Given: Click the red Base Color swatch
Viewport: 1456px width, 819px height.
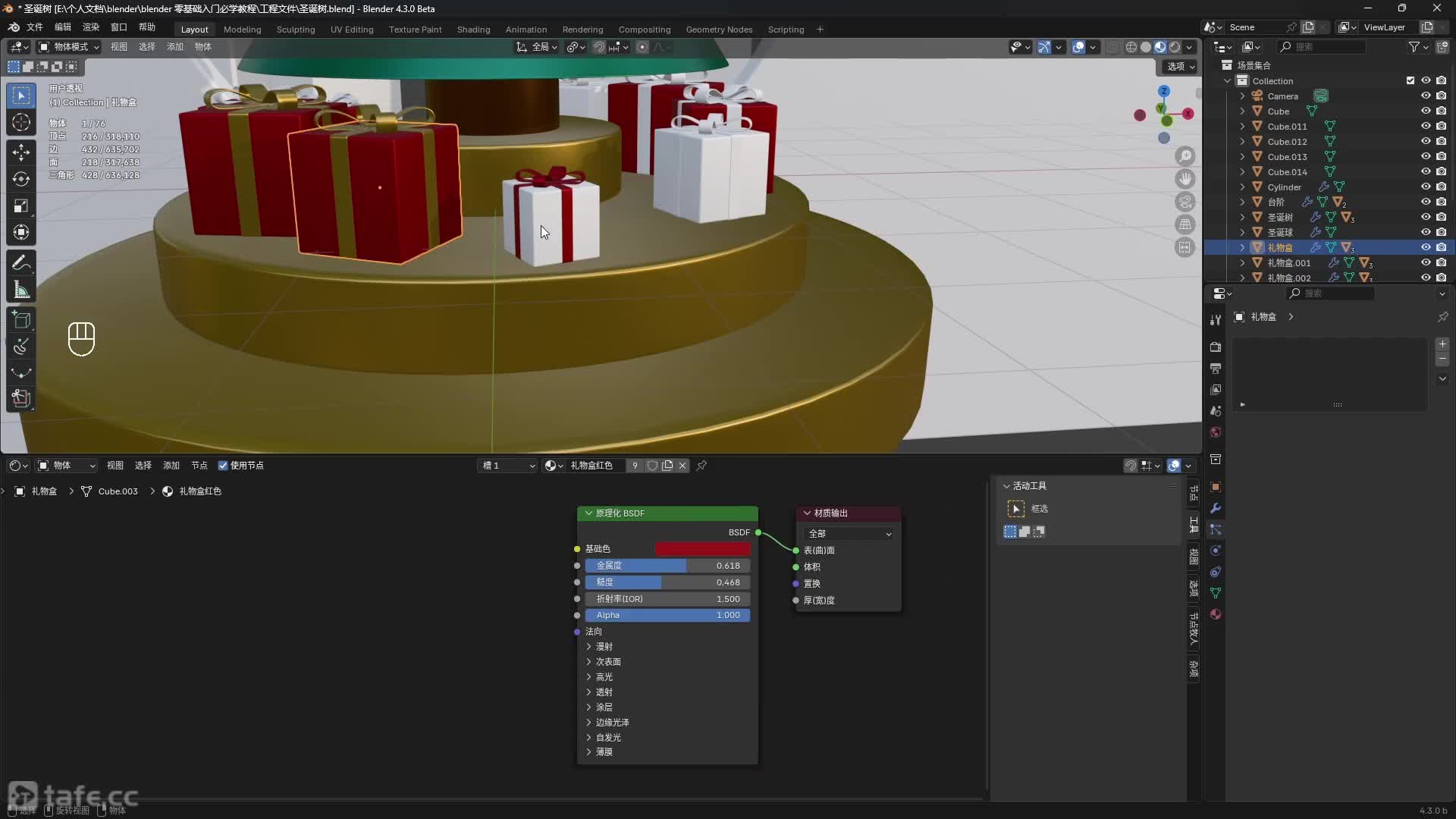Looking at the screenshot, I should (x=702, y=549).
